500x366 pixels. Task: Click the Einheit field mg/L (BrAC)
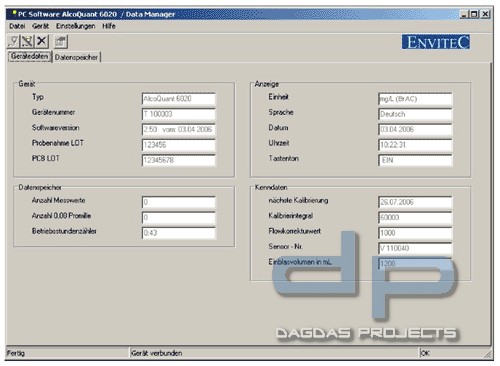415,99
